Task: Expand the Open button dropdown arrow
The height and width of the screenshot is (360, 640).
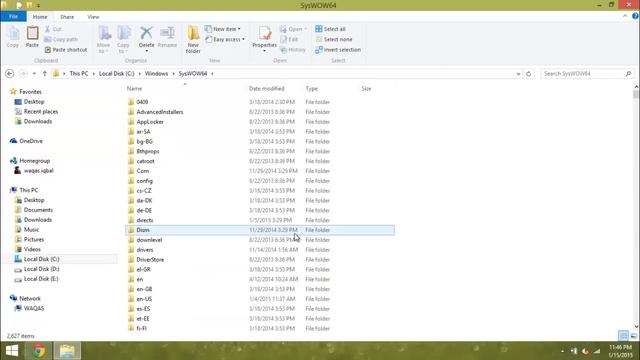Action: (305, 29)
